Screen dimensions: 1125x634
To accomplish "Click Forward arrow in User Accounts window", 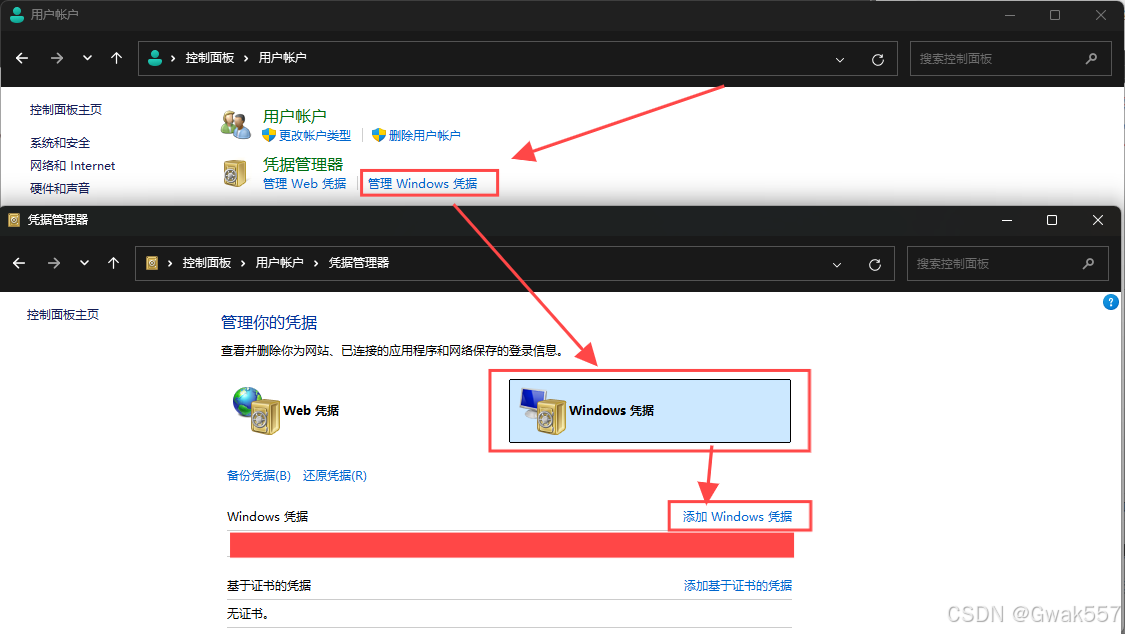I will pos(57,58).
